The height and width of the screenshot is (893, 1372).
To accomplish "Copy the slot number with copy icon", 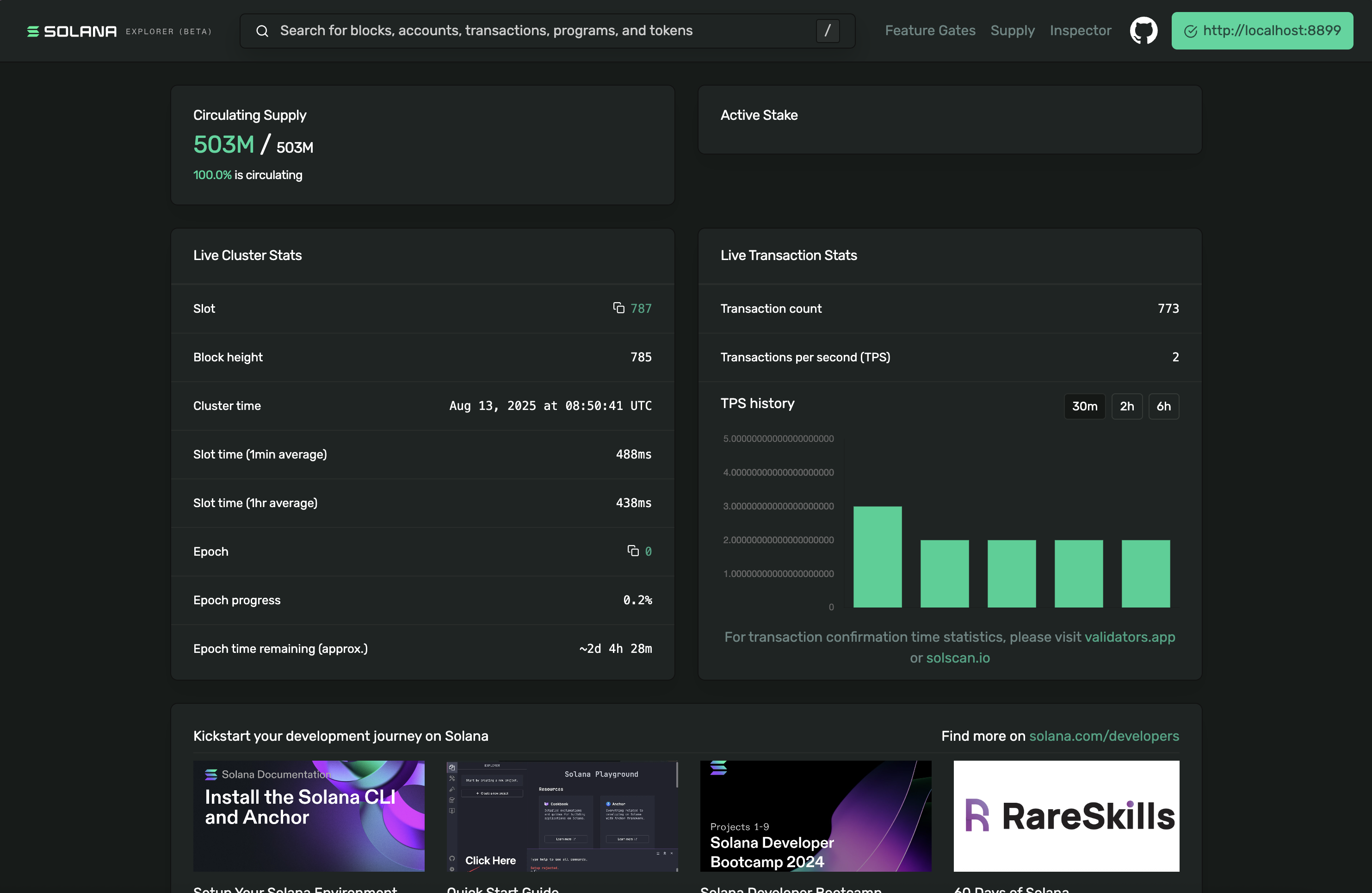I will [x=618, y=308].
